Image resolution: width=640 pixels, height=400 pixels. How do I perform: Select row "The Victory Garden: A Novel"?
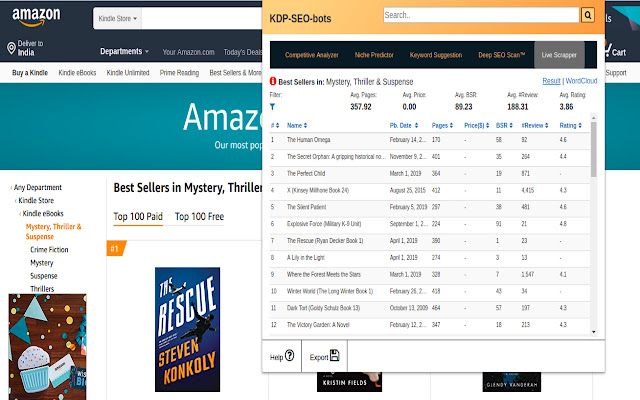click(430, 325)
